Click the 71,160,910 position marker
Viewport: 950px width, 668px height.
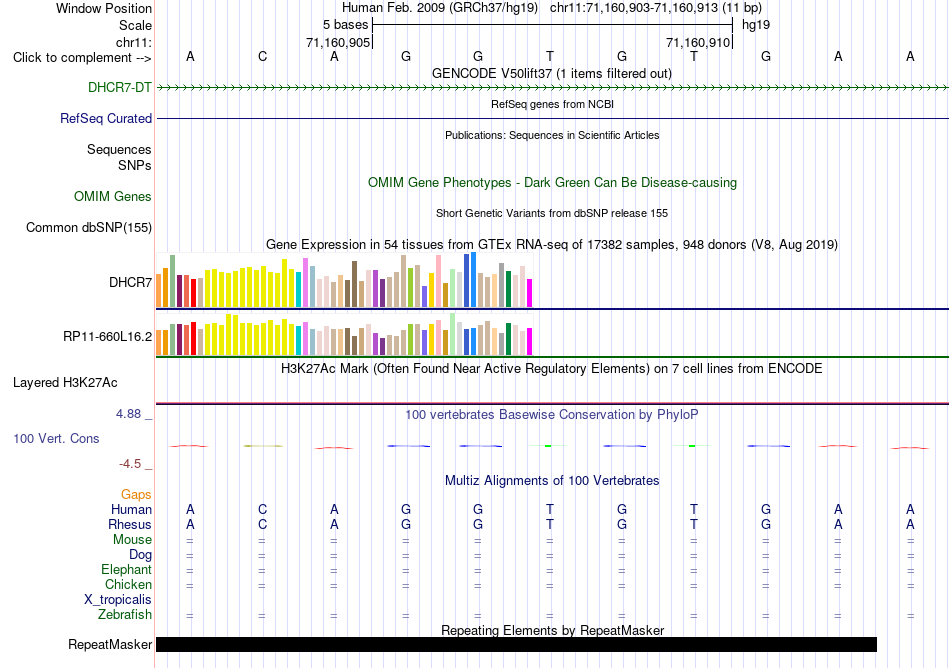698,42
